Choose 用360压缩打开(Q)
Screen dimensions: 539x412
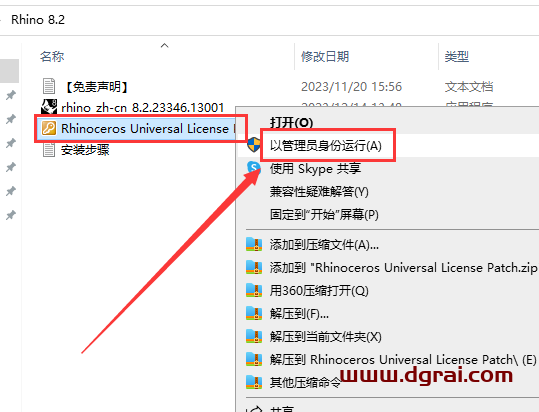pos(319,290)
